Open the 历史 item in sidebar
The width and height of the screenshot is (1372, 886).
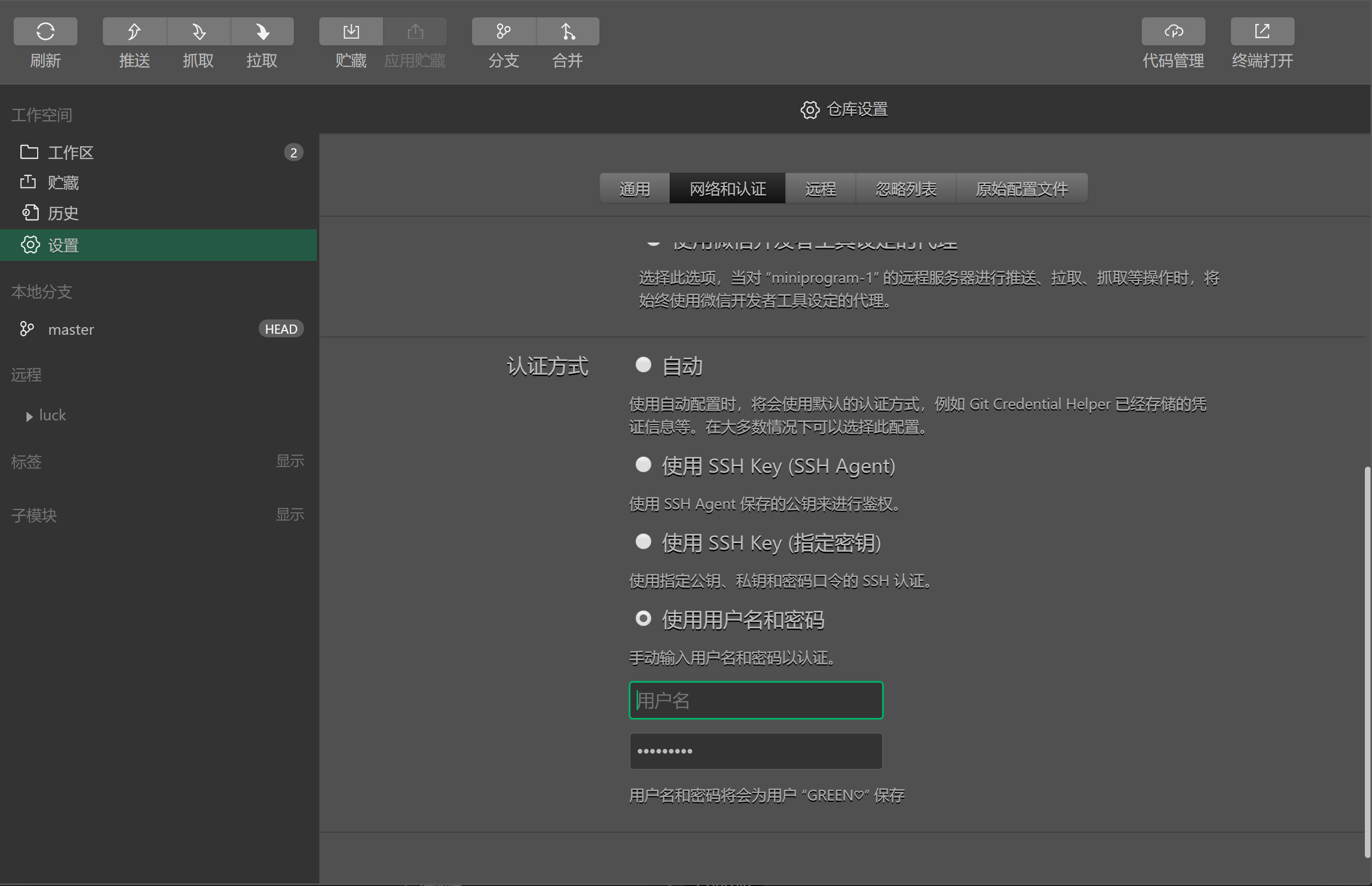[63, 213]
